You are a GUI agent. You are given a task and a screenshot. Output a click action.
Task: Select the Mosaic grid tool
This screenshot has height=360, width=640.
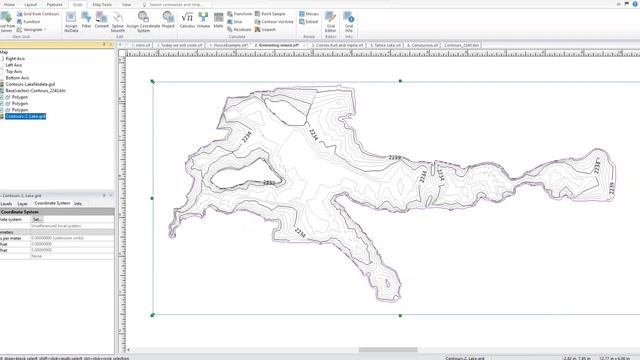[x=309, y=14]
